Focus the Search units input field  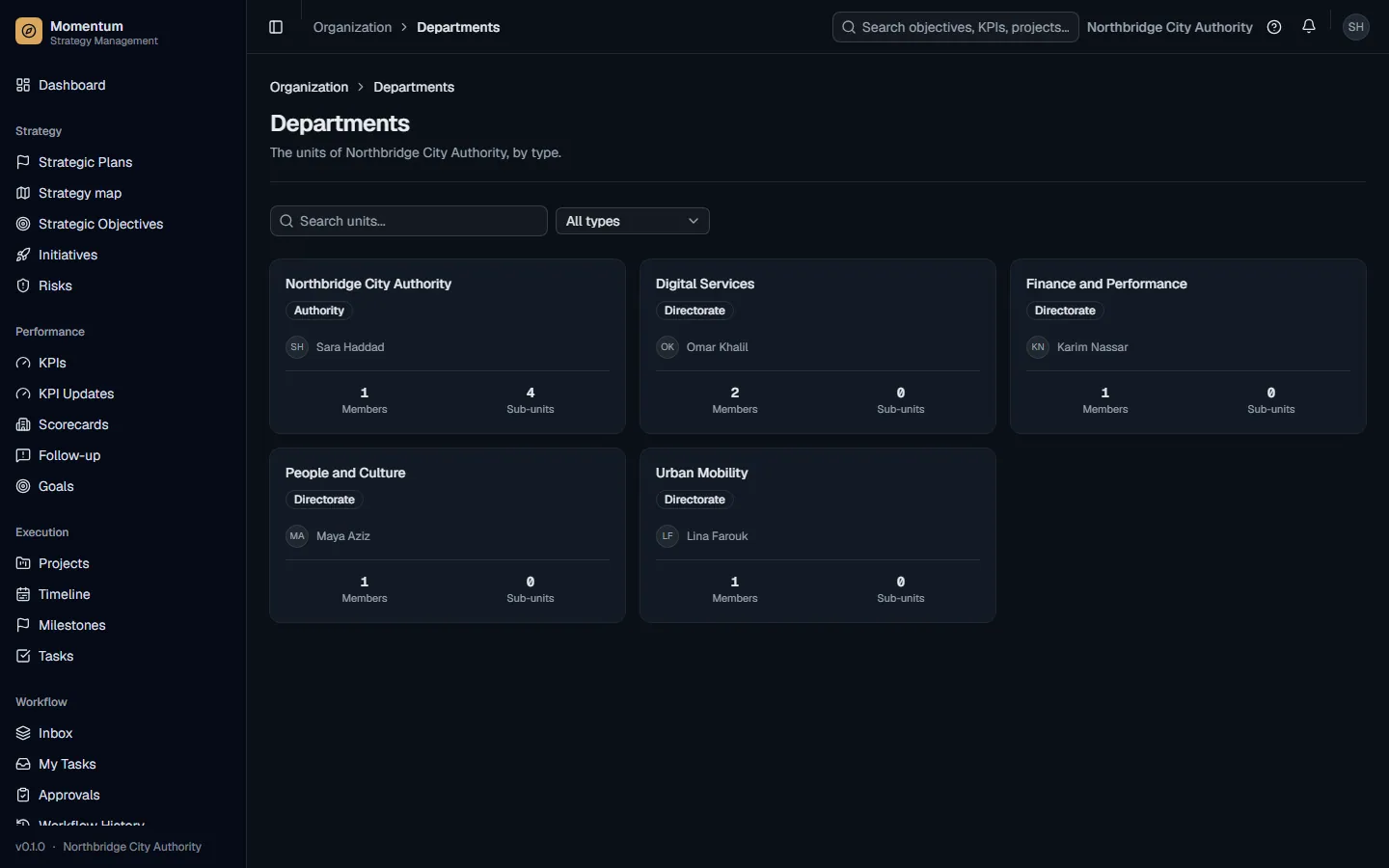pos(409,221)
